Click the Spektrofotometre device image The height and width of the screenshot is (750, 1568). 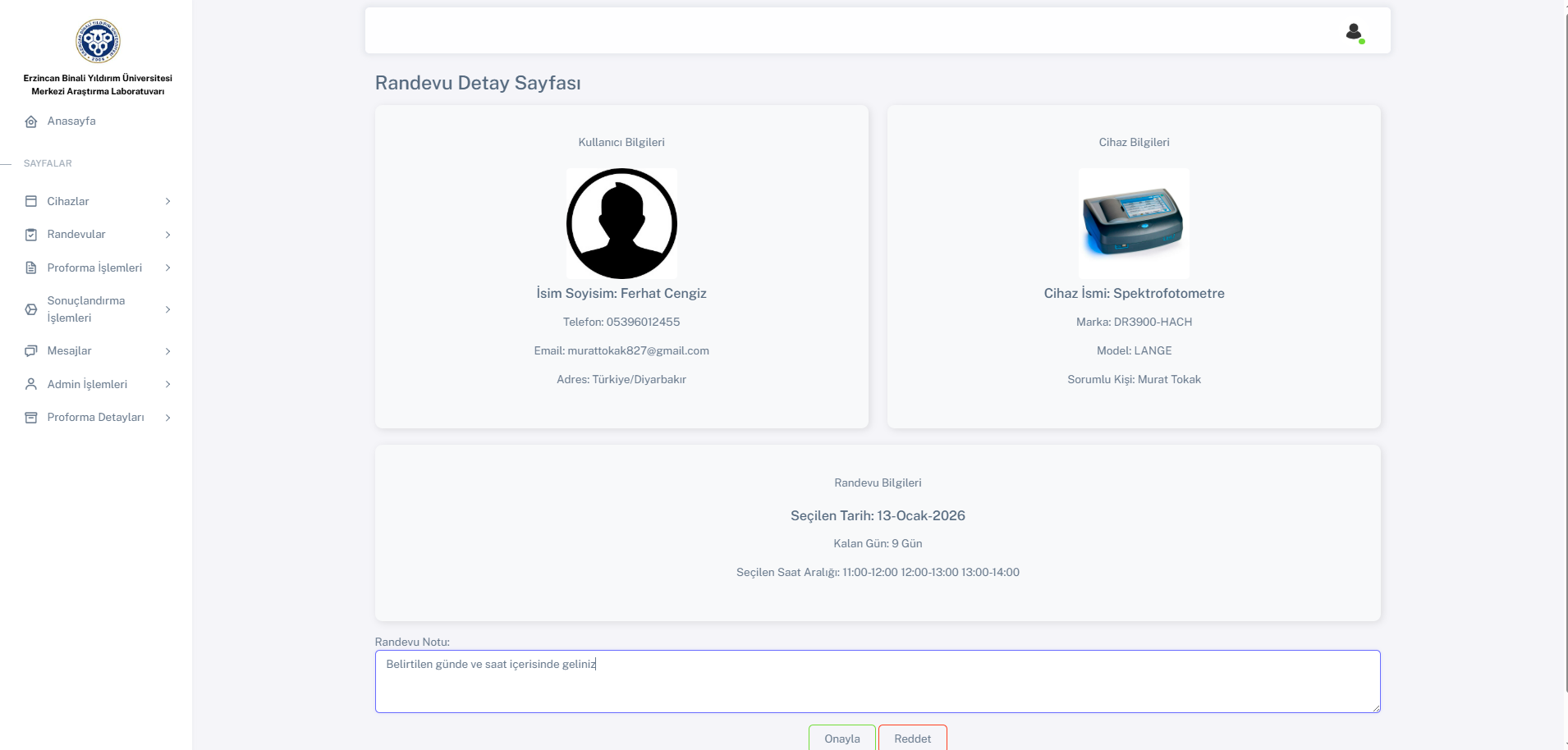(1133, 223)
